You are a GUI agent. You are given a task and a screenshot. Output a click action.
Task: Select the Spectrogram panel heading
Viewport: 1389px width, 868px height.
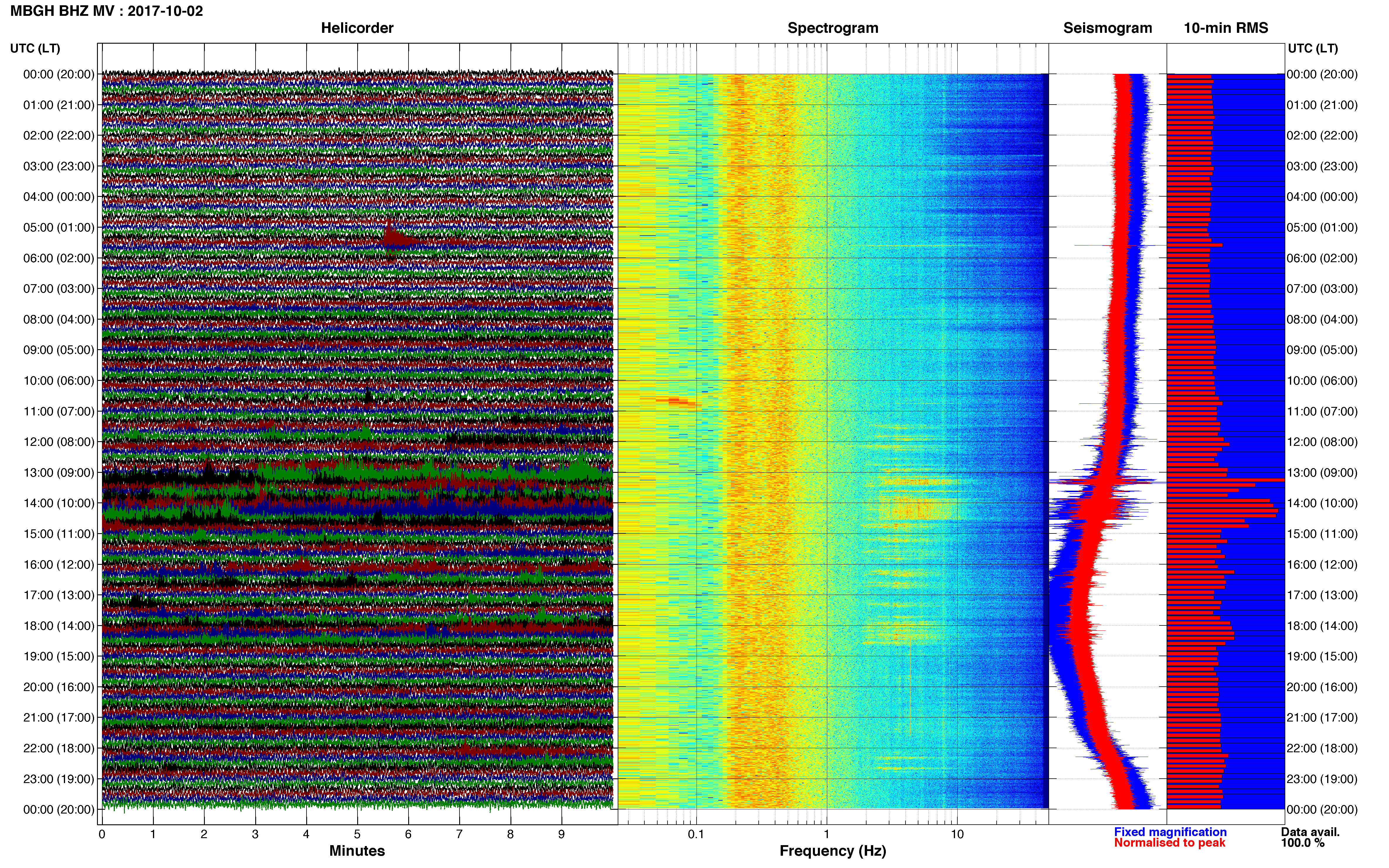click(833, 28)
